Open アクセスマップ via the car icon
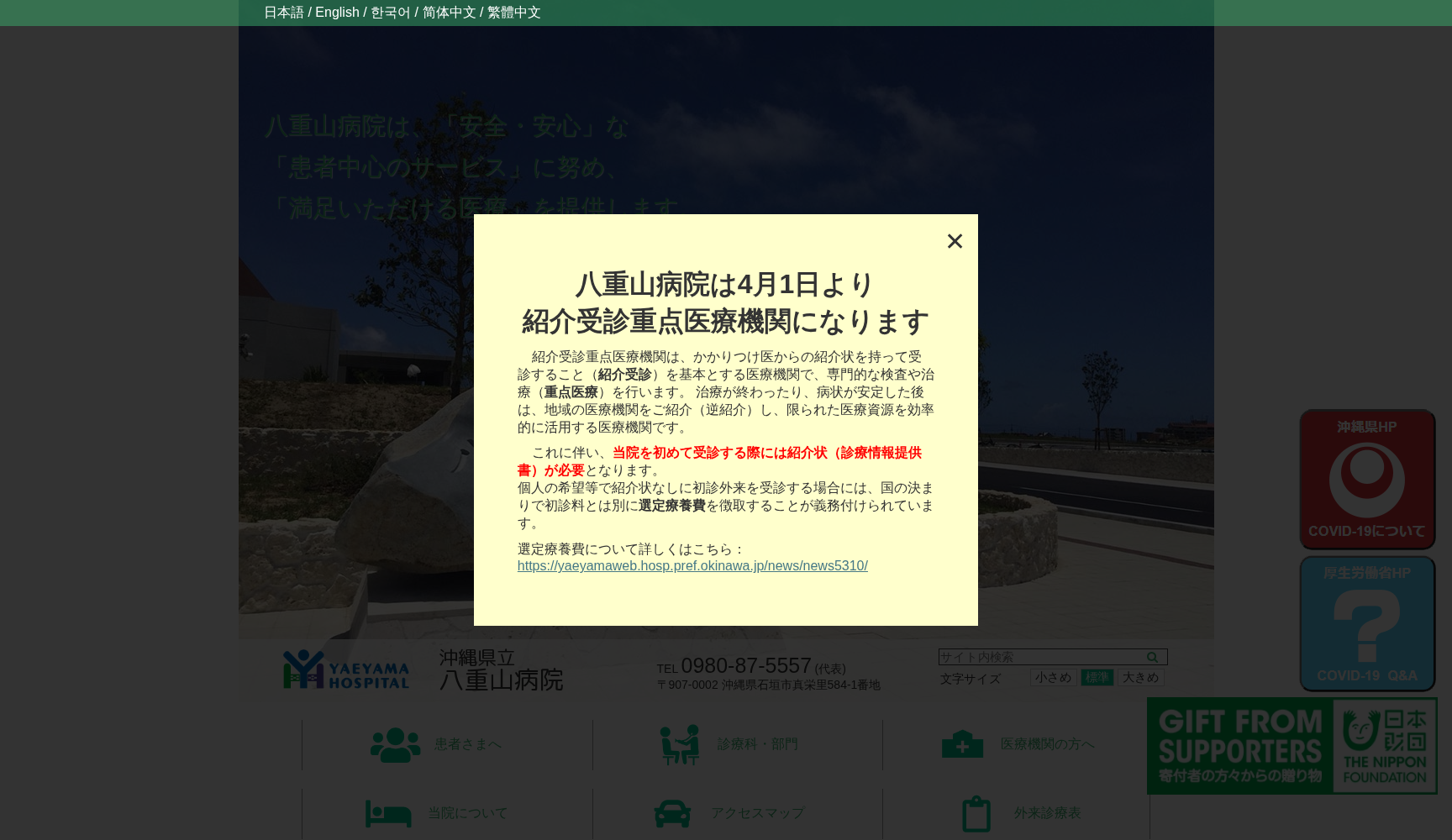 coord(674,813)
